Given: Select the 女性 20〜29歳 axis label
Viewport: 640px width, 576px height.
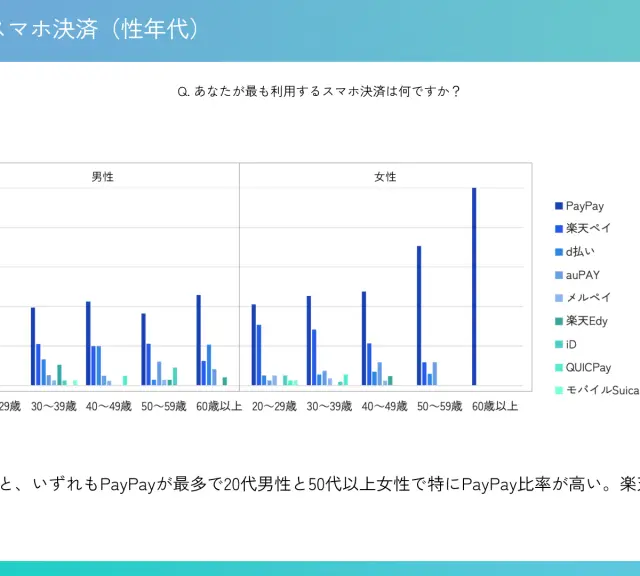Looking at the screenshot, I should point(274,406).
